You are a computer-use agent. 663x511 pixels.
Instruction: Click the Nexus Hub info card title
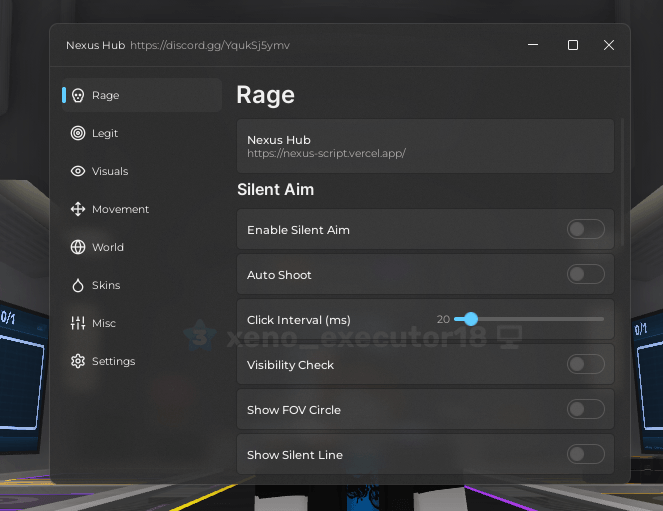point(279,140)
